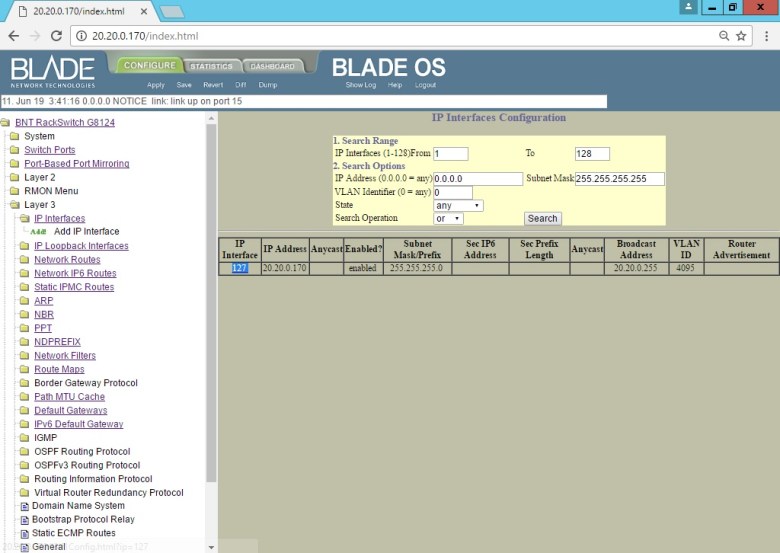The width and height of the screenshot is (780, 553).
Task: Open IP Loopback Interfaces link
Action: tap(81, 246)
